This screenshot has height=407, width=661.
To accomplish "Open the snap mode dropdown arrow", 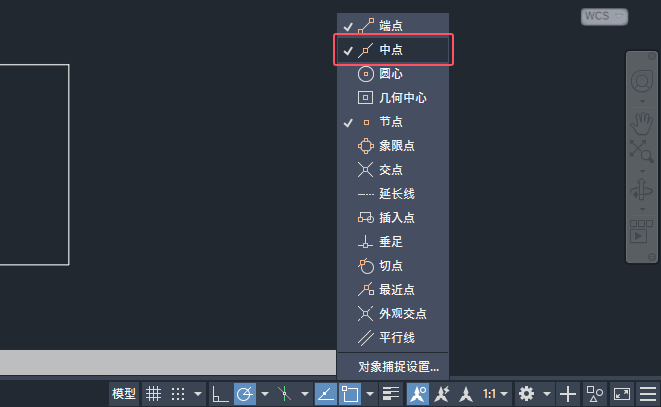I will coord(198,394).
